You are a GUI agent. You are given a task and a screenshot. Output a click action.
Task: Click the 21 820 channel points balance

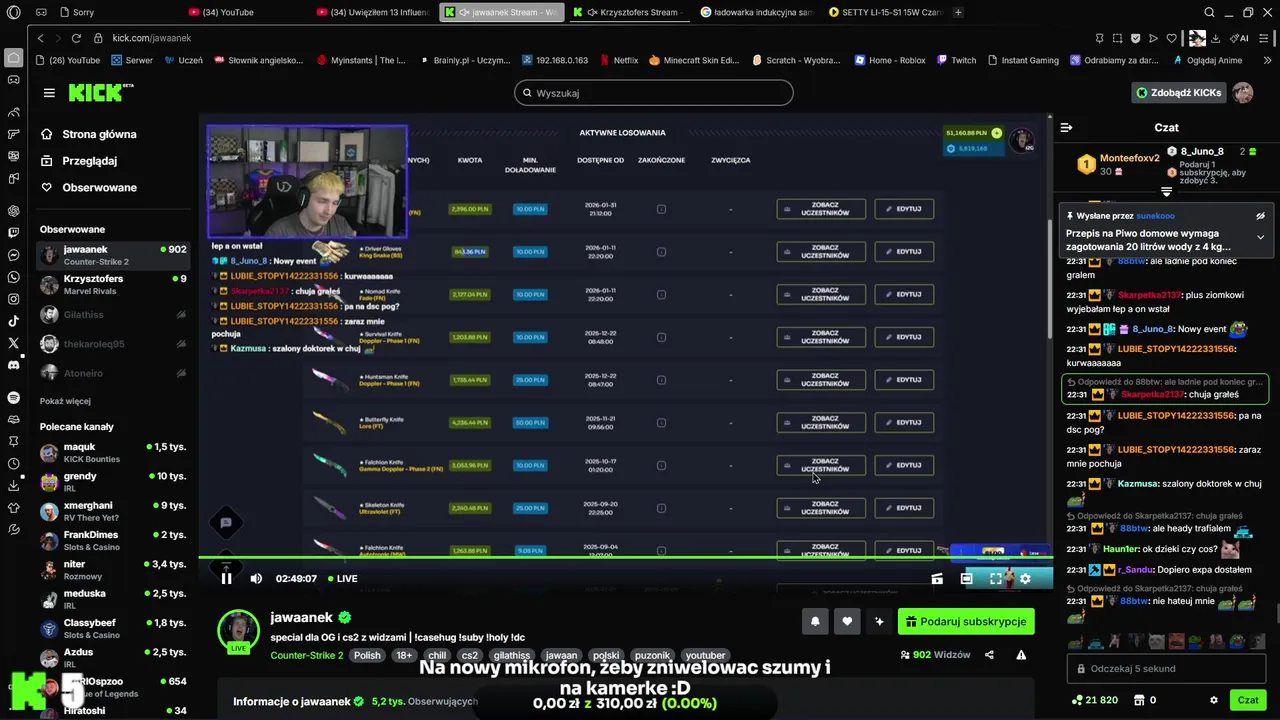[1094, 700]
